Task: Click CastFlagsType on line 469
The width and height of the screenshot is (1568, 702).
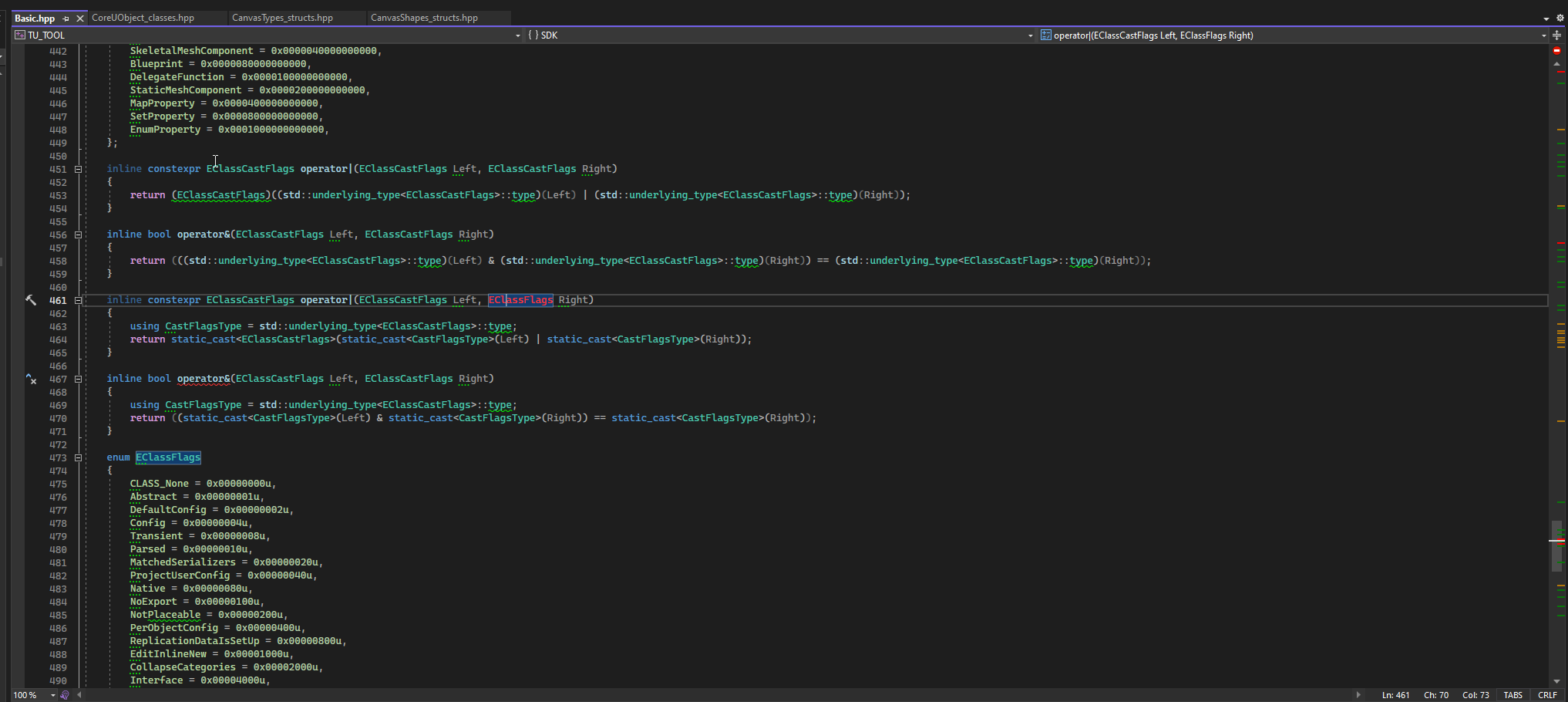Action: coord(203,405)
